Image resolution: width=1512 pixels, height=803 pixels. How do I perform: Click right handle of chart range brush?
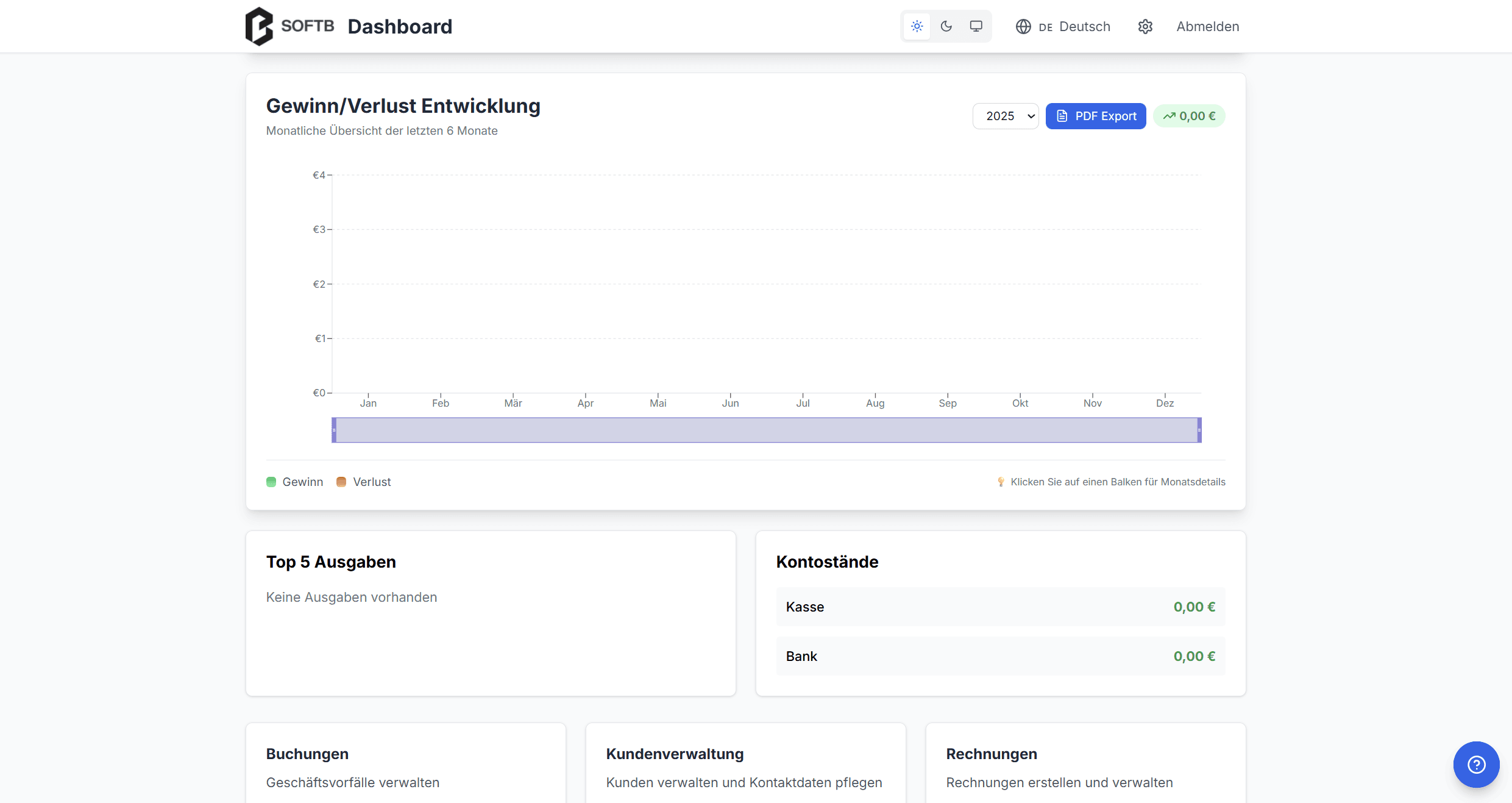pyautogui.click(x=1199, y=430)
